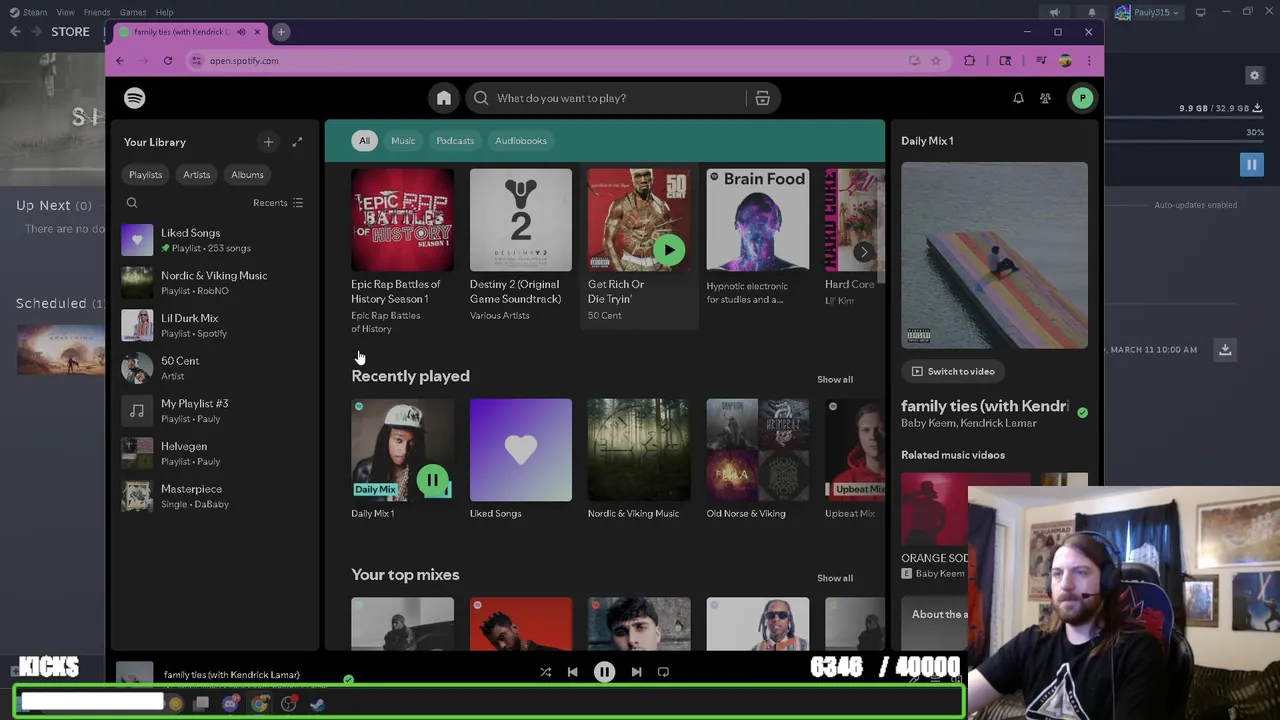The image size is (1280, 720).
Task: Open the Browse icon in search bar
Action: 762,98
